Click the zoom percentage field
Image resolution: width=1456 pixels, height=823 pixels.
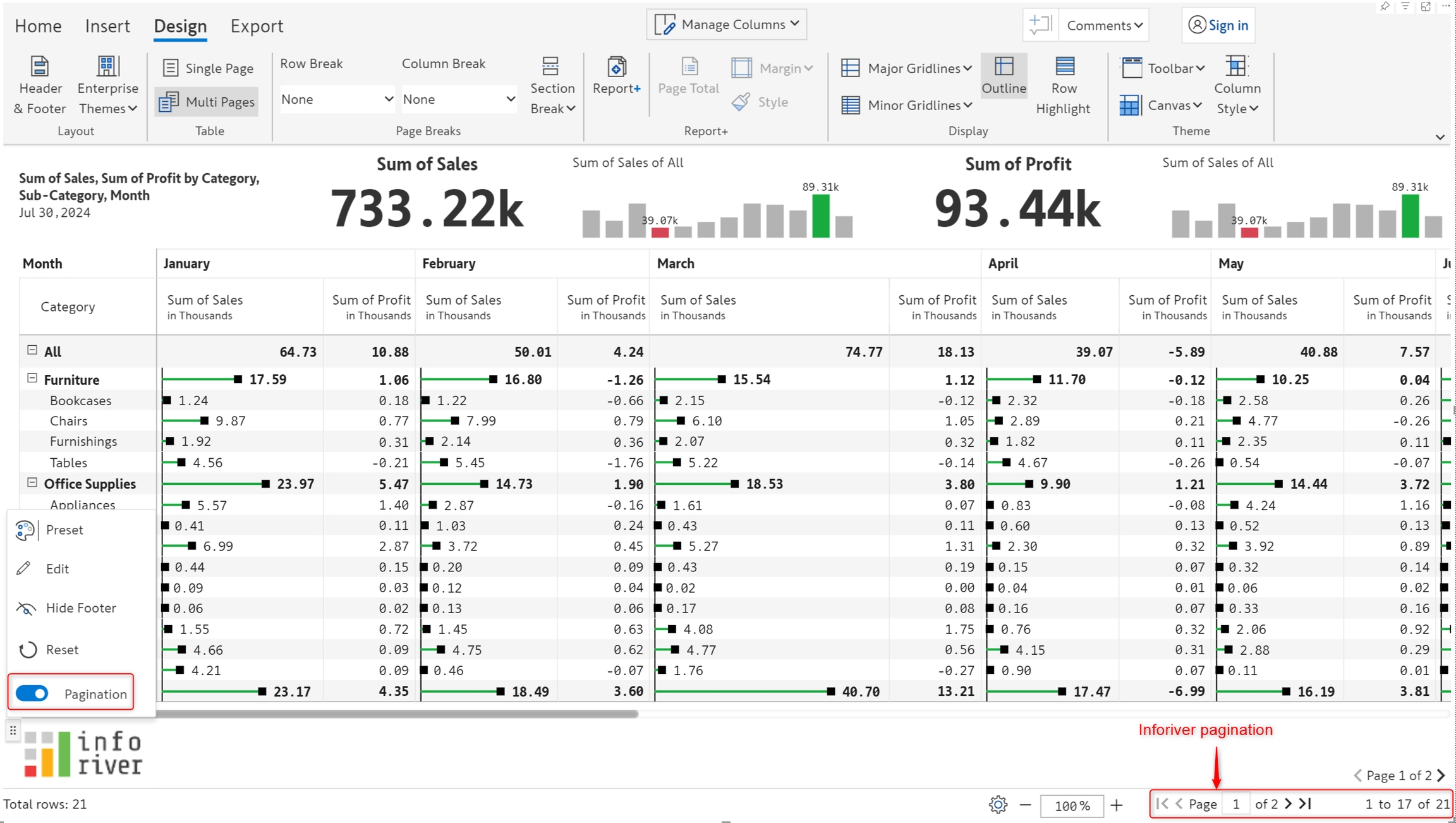click(1072, 805)
